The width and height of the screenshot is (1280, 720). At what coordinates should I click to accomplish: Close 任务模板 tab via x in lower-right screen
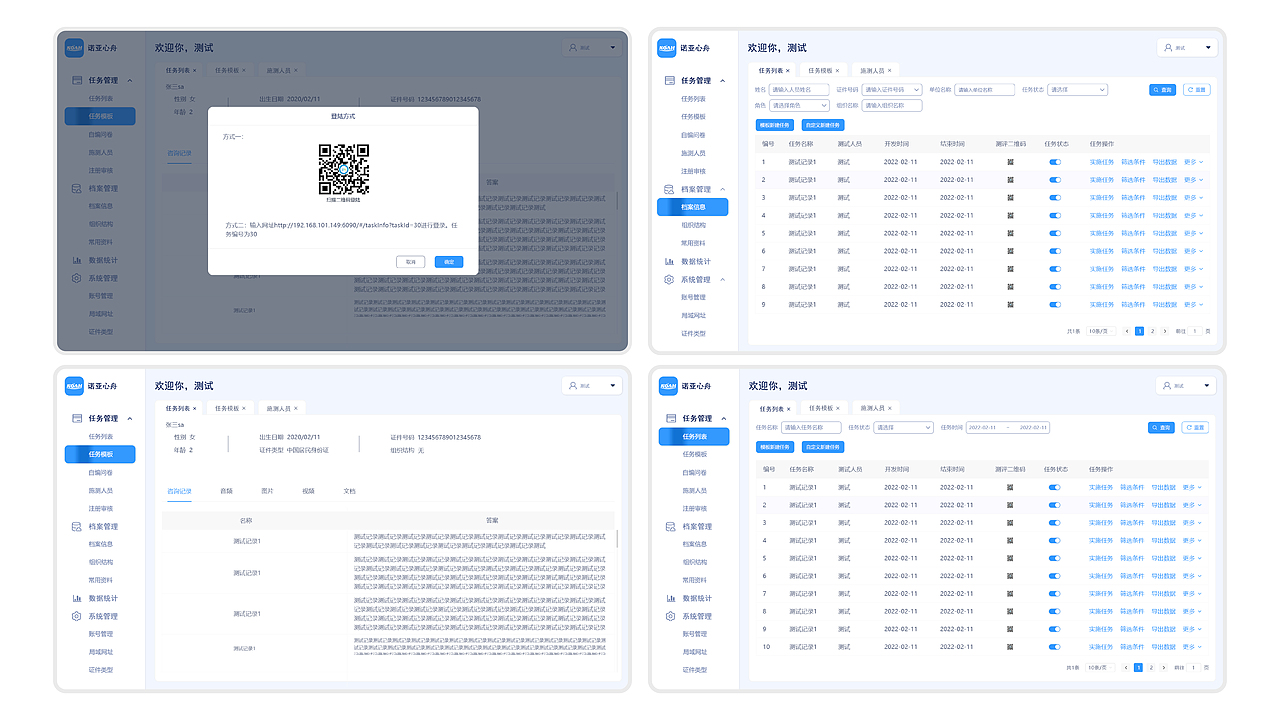(x=839, y=408)
